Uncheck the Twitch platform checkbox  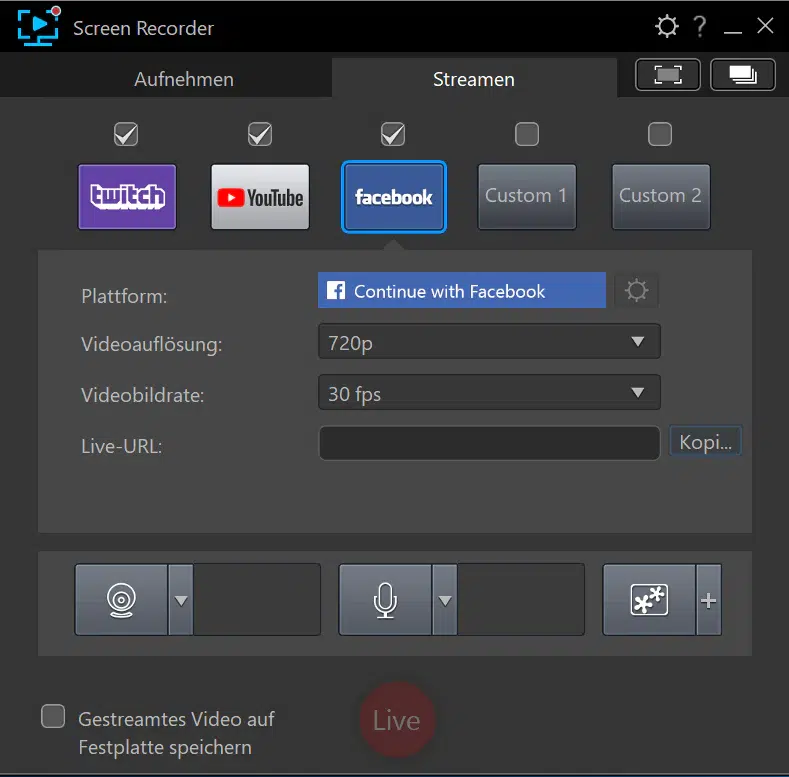click(126, 134)
